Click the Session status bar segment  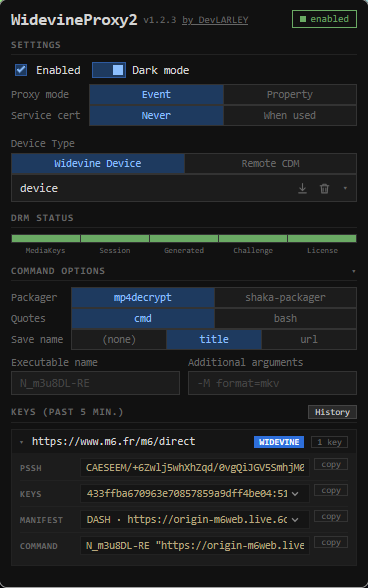115,238
